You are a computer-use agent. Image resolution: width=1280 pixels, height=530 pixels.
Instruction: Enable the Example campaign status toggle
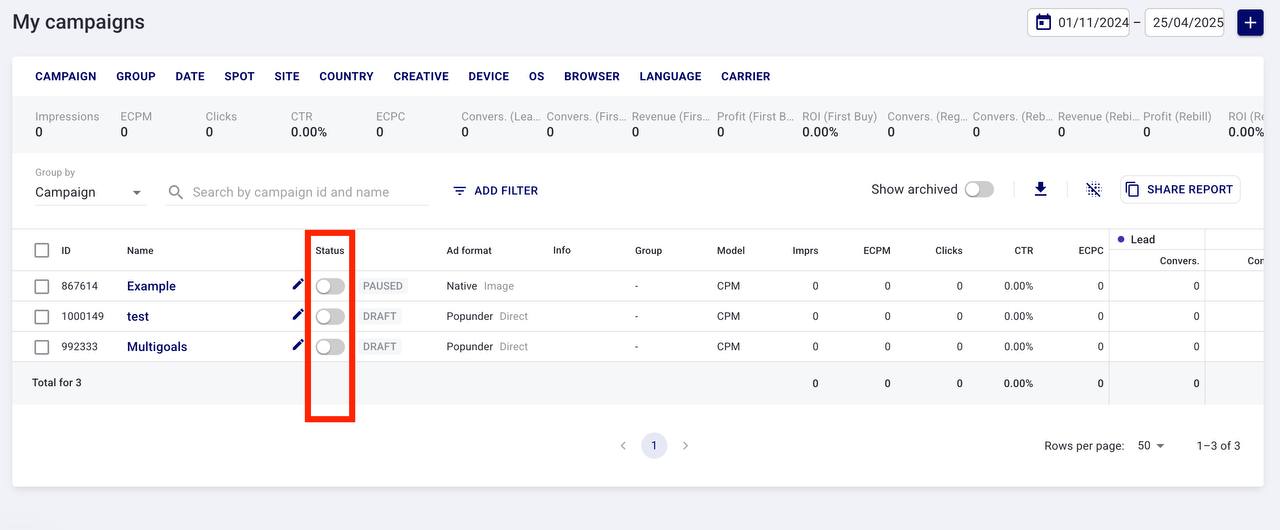[x=330, y=286]
